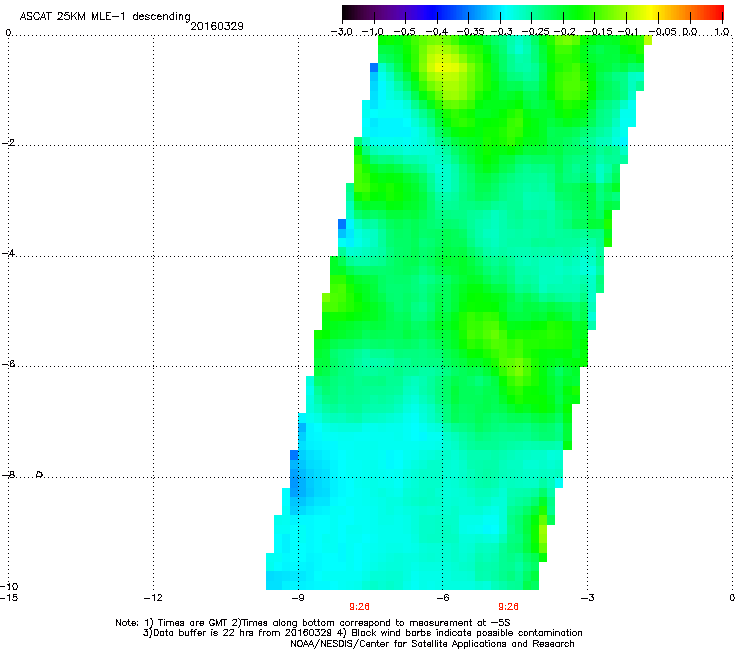
Task: Click the -6 longitude label on the x-axis
Action: [x=442, y=598]
